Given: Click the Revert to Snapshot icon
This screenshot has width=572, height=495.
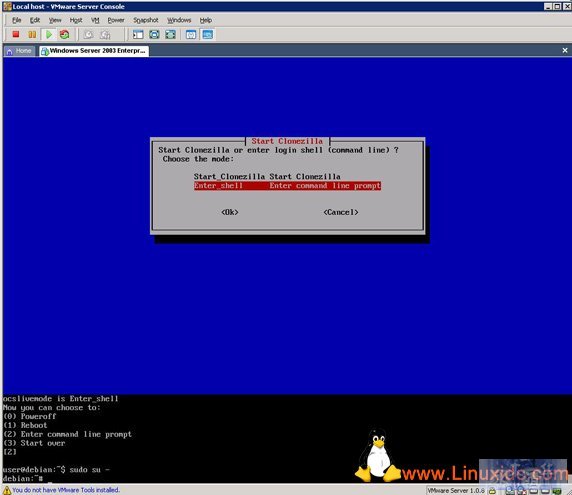Looking at the screenshot, I should click(x=105, y=35).
